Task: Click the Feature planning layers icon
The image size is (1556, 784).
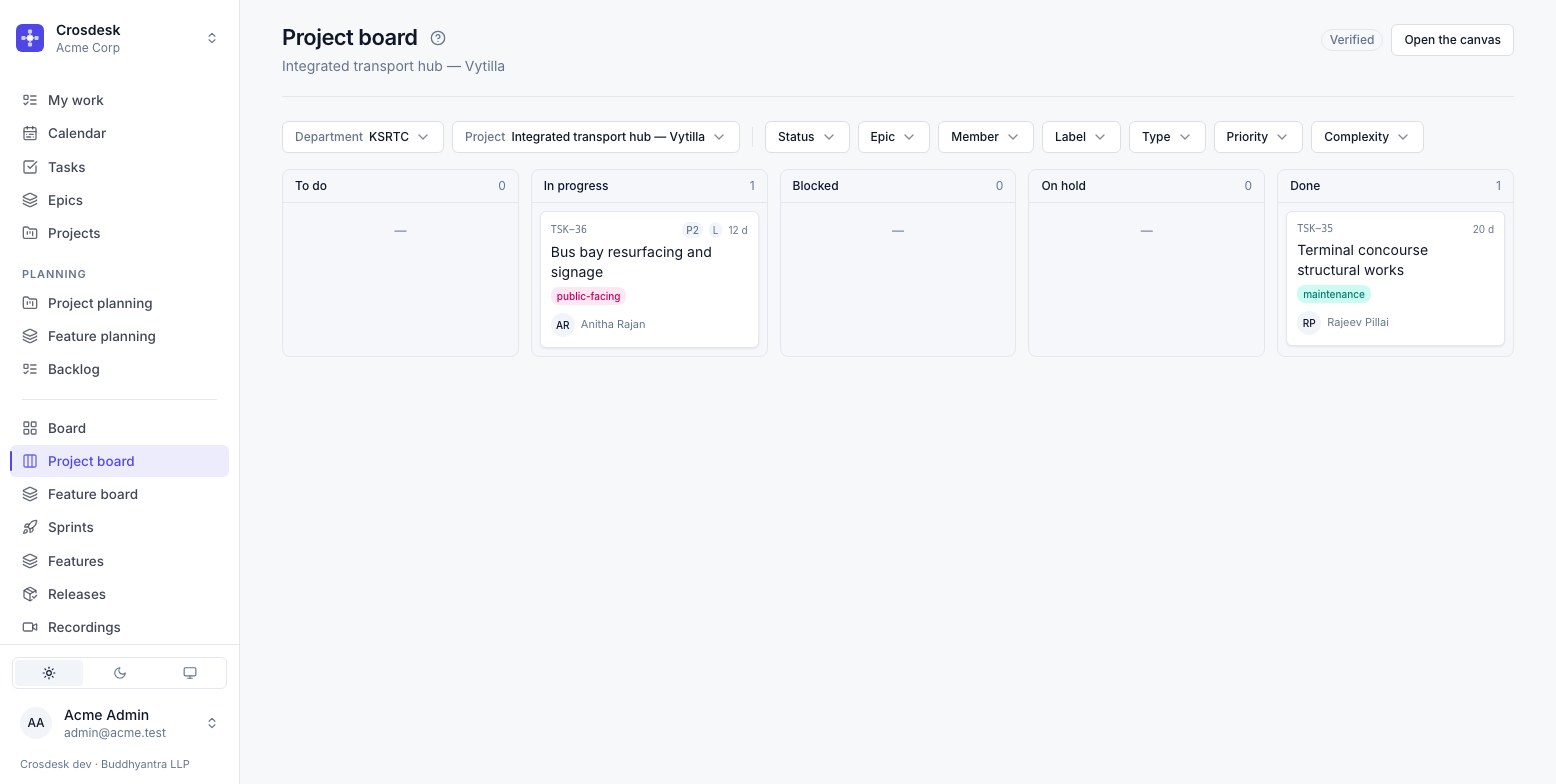Action: coord(30,336)
